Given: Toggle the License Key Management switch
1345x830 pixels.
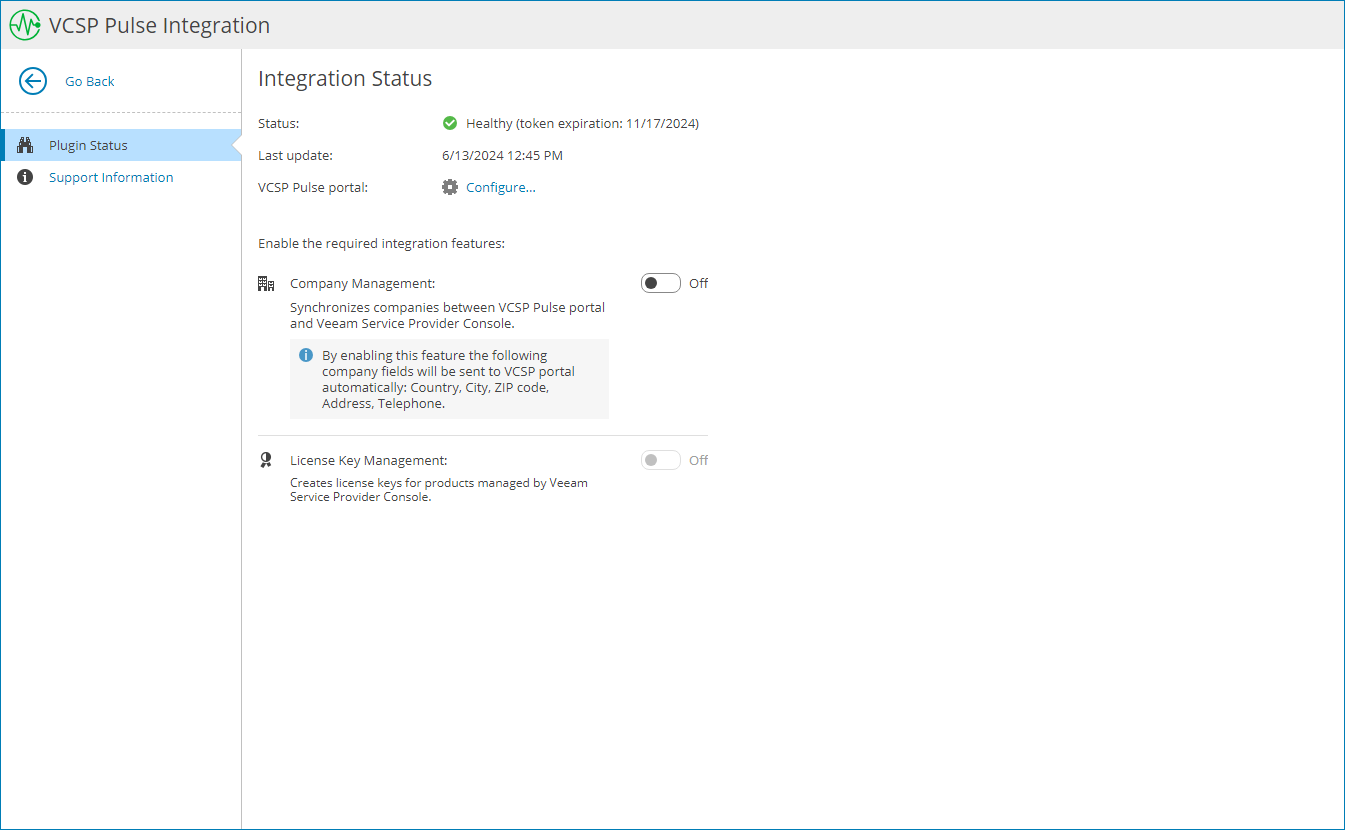Looking at the screenshot, I should 661,460.
